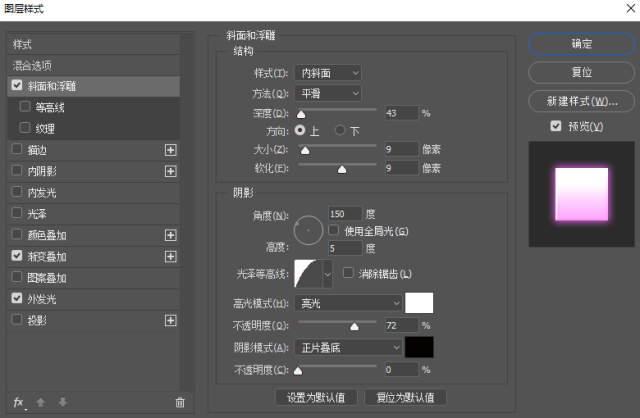Click the 大小 value field

(402, 149)
